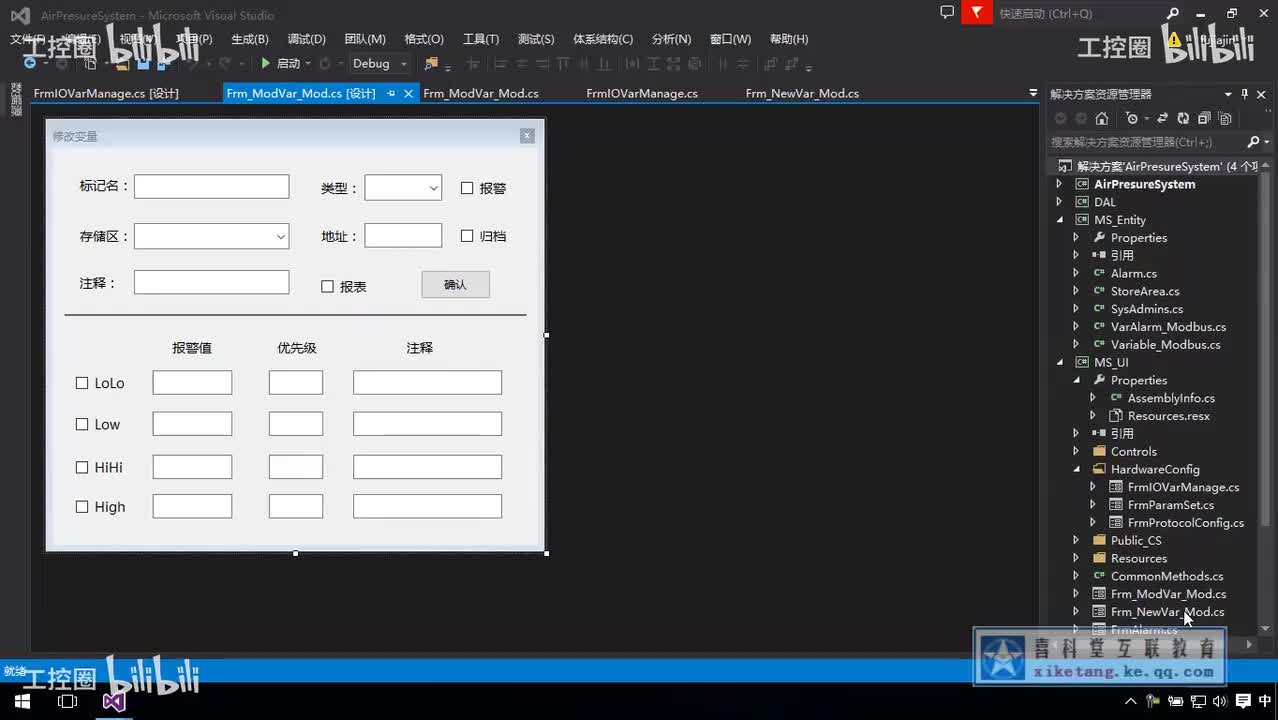Select StoreArea.cs in Solution Explorer

click(1145, 291)
